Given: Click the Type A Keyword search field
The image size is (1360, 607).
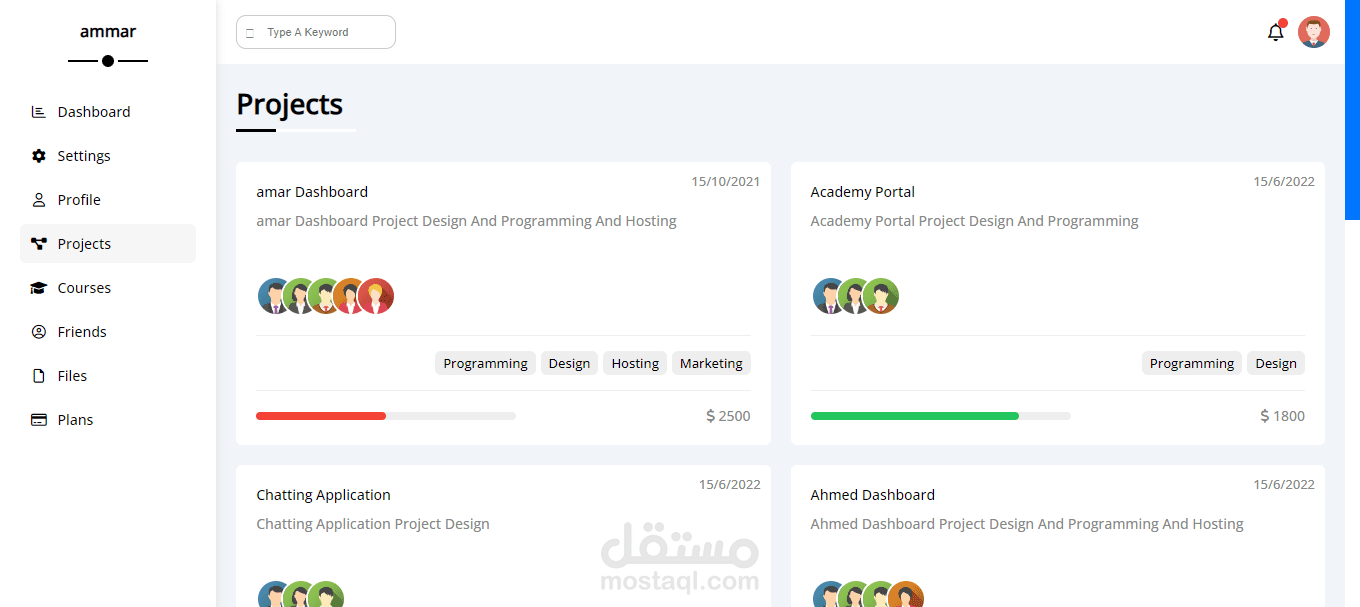Looking at the screenshot, I should click(x=315, y=32).
